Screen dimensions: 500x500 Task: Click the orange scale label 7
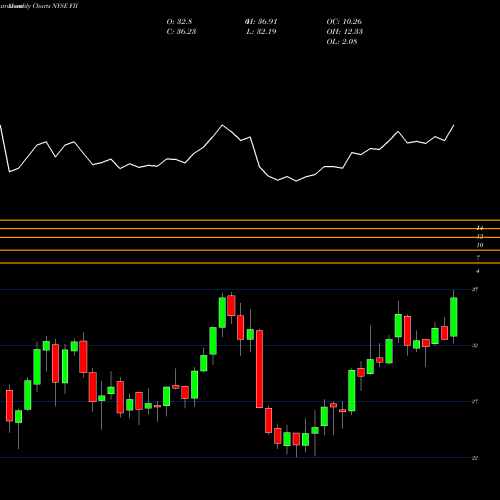tap(478, 258)
